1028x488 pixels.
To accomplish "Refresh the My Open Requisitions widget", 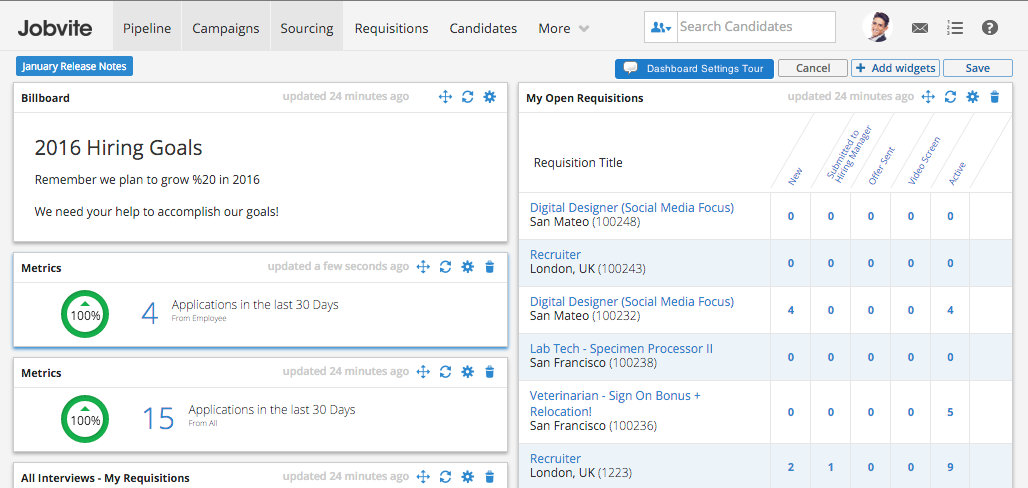I will pyautogui.click(x=950, y=97).
